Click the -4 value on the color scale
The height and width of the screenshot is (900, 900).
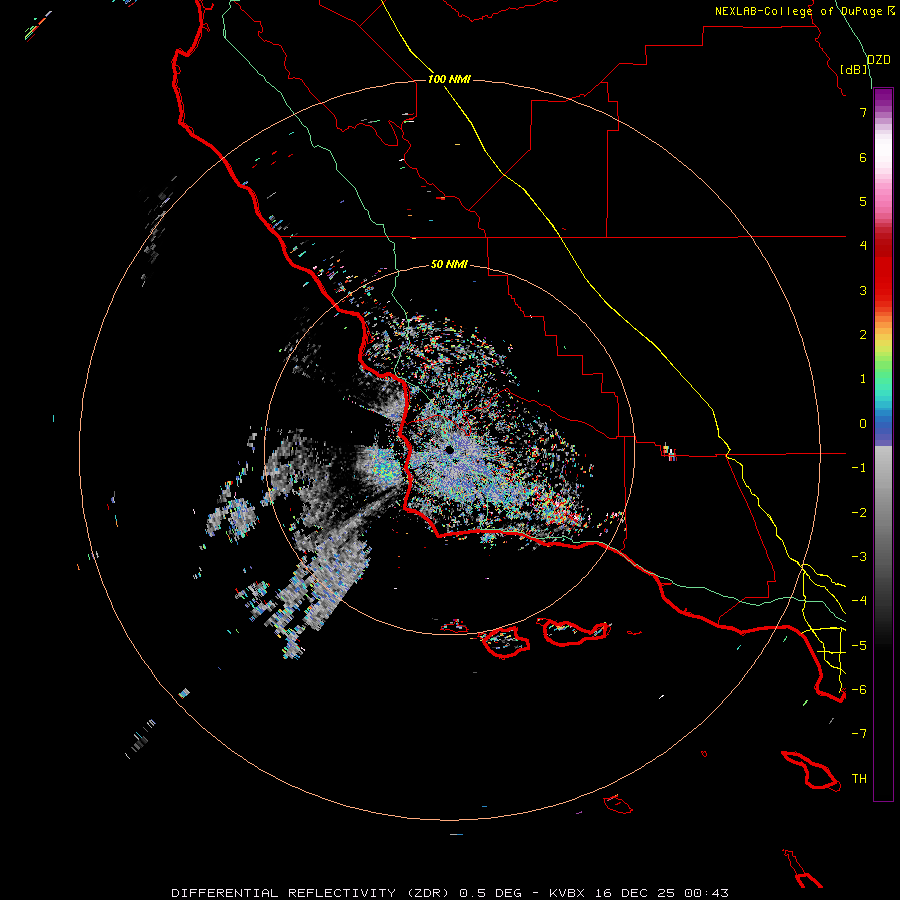[859, 601]
